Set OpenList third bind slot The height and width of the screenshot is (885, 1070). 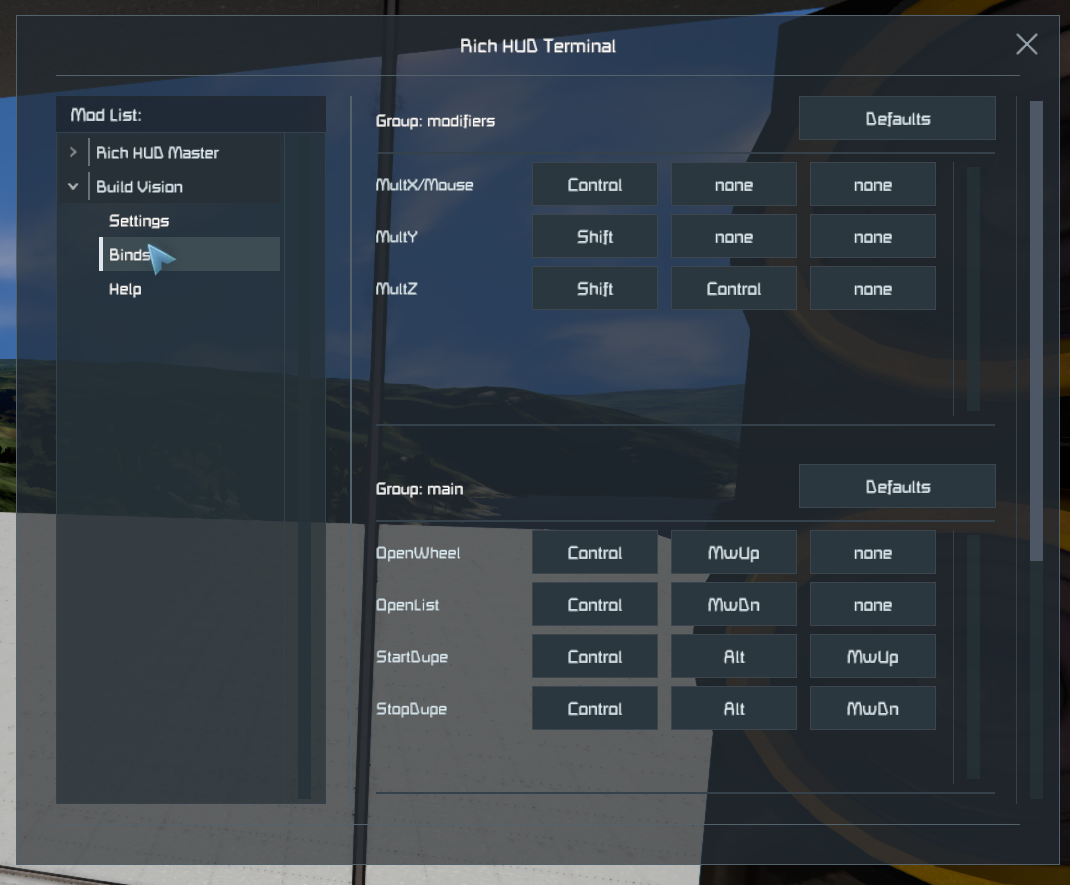872,604
